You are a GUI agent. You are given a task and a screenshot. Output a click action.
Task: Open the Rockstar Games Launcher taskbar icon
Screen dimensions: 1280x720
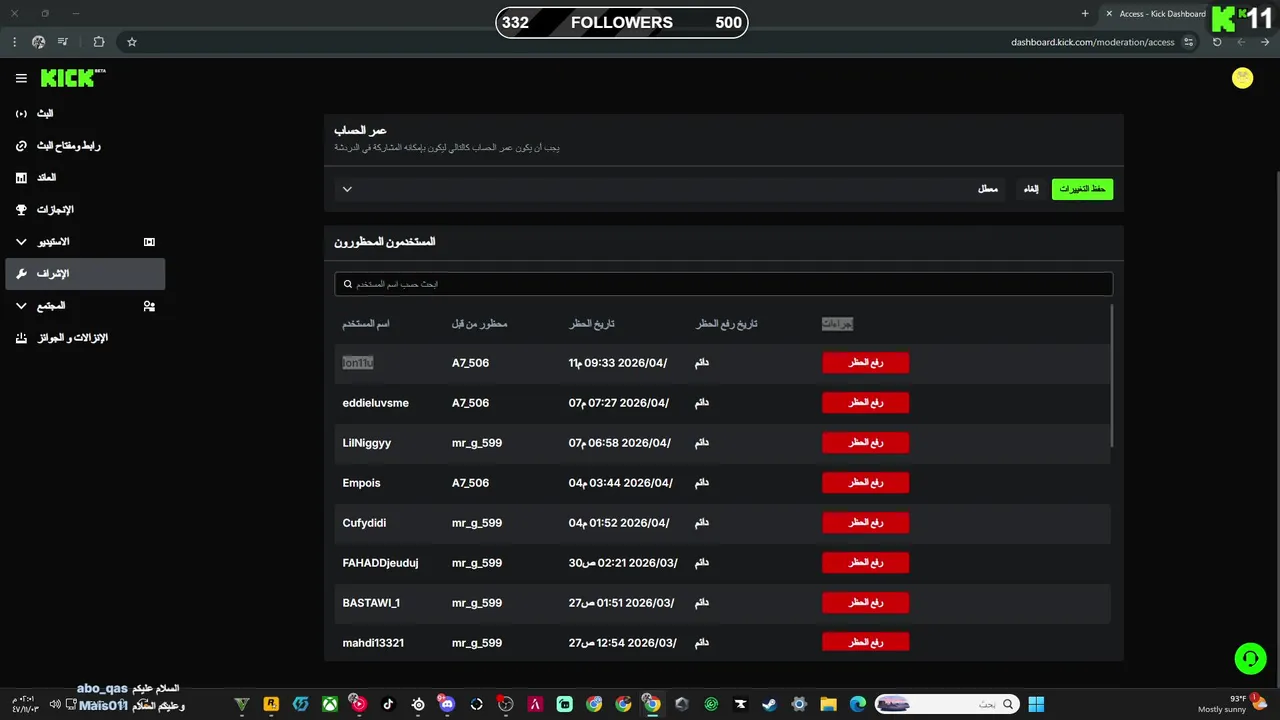tap(270, 704)
